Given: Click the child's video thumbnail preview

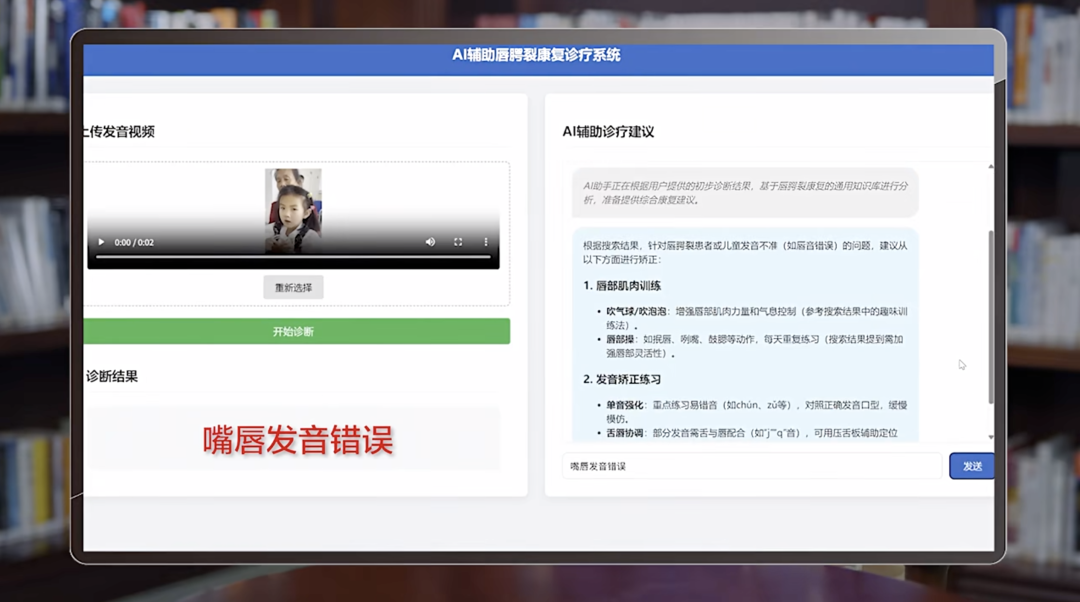Looking at the screenshot, I should tap(293, 210).
